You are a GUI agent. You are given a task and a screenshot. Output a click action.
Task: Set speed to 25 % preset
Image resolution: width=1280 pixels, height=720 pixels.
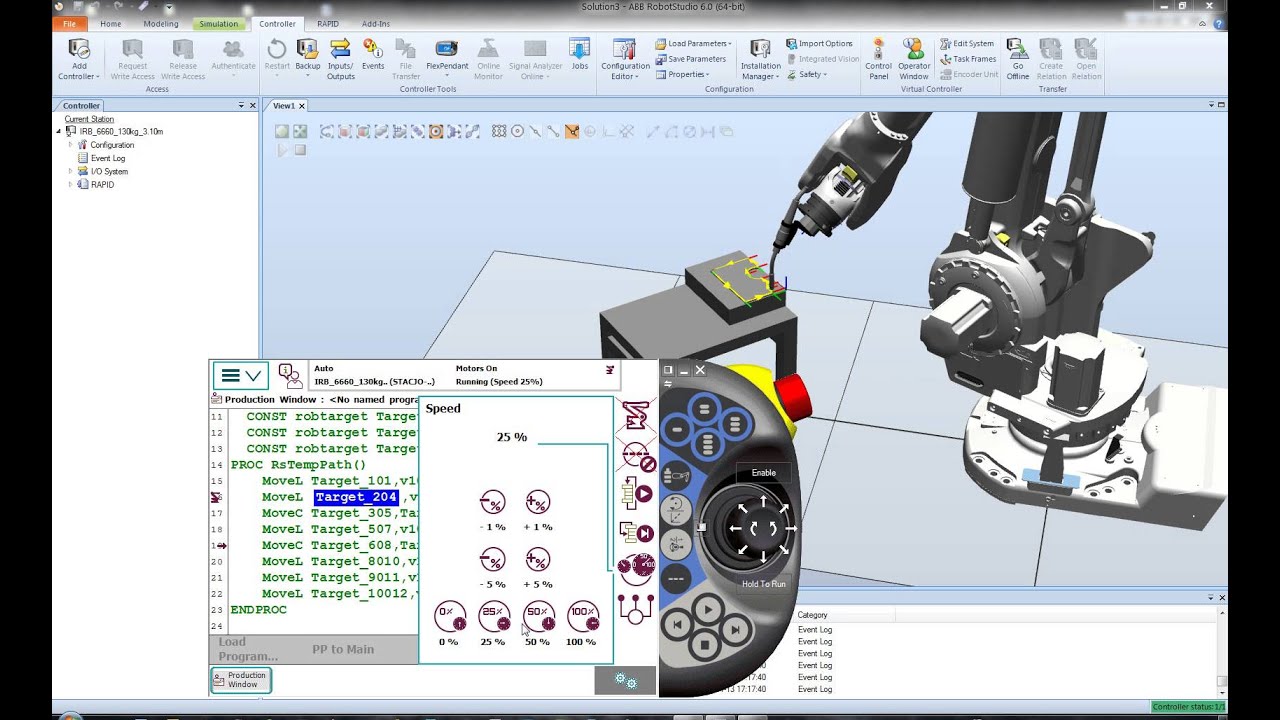pos(493,617)
